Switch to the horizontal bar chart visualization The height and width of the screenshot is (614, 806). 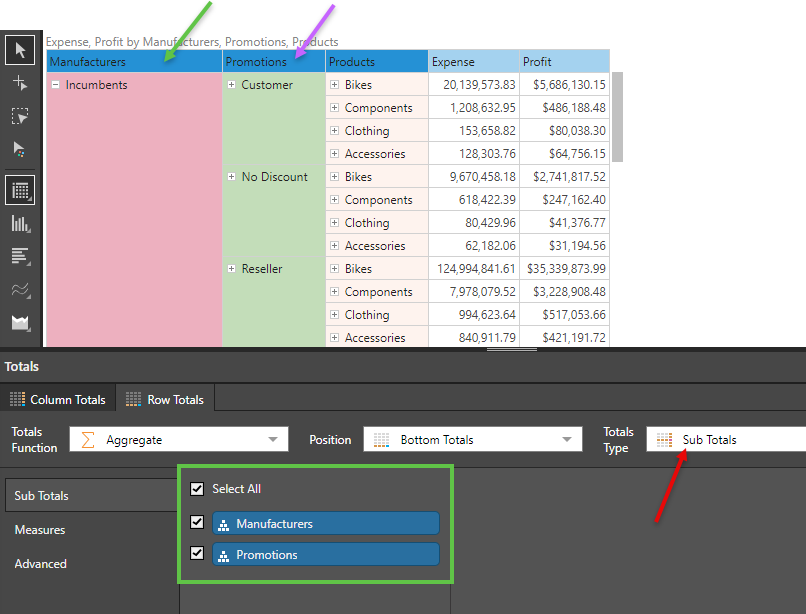20,256
